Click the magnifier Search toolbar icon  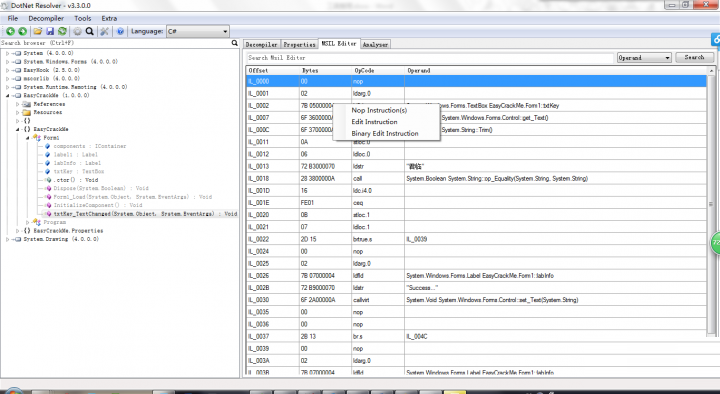[x=90, y=31]
